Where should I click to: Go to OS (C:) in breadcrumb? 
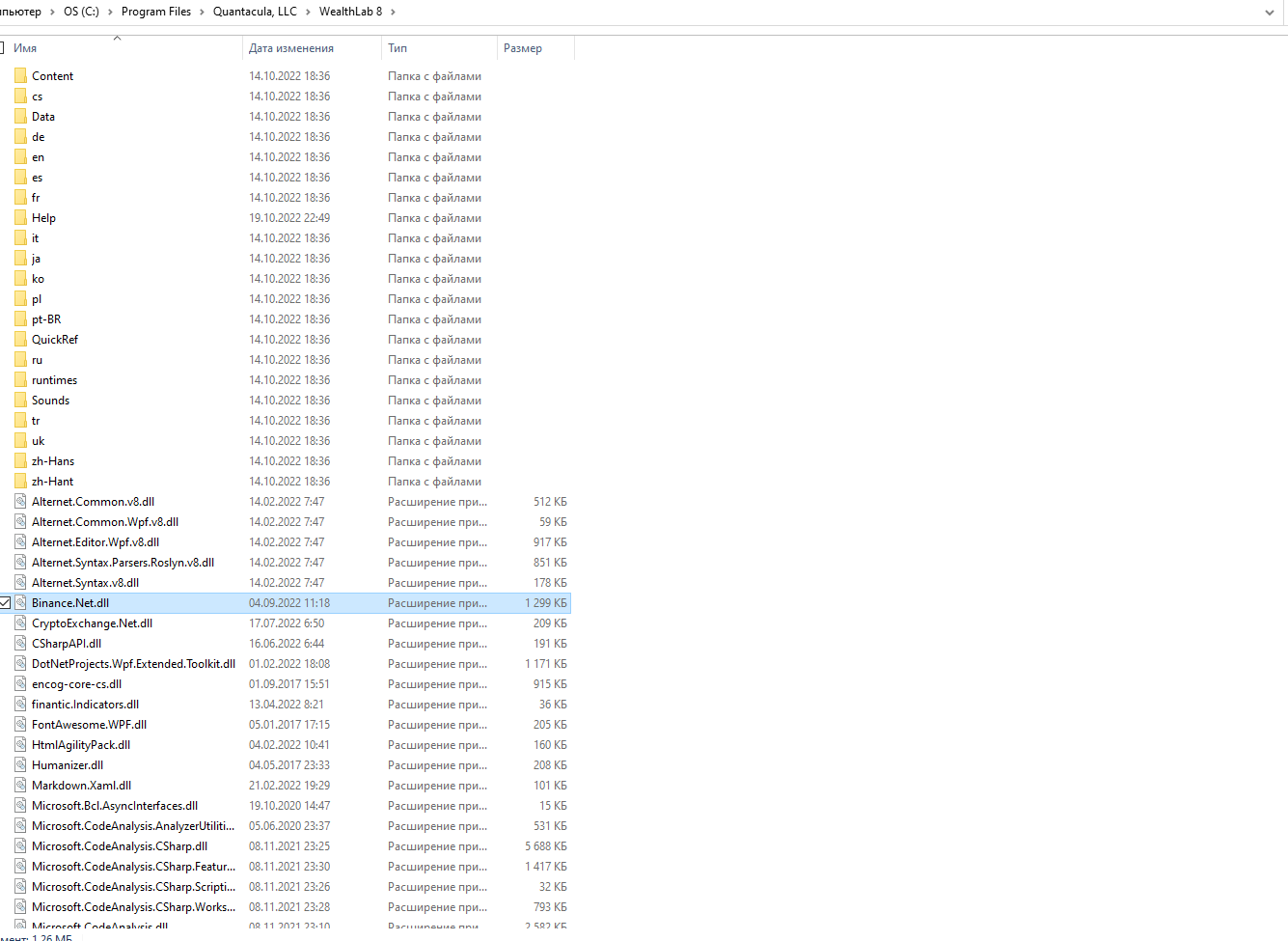coord(81,12)
